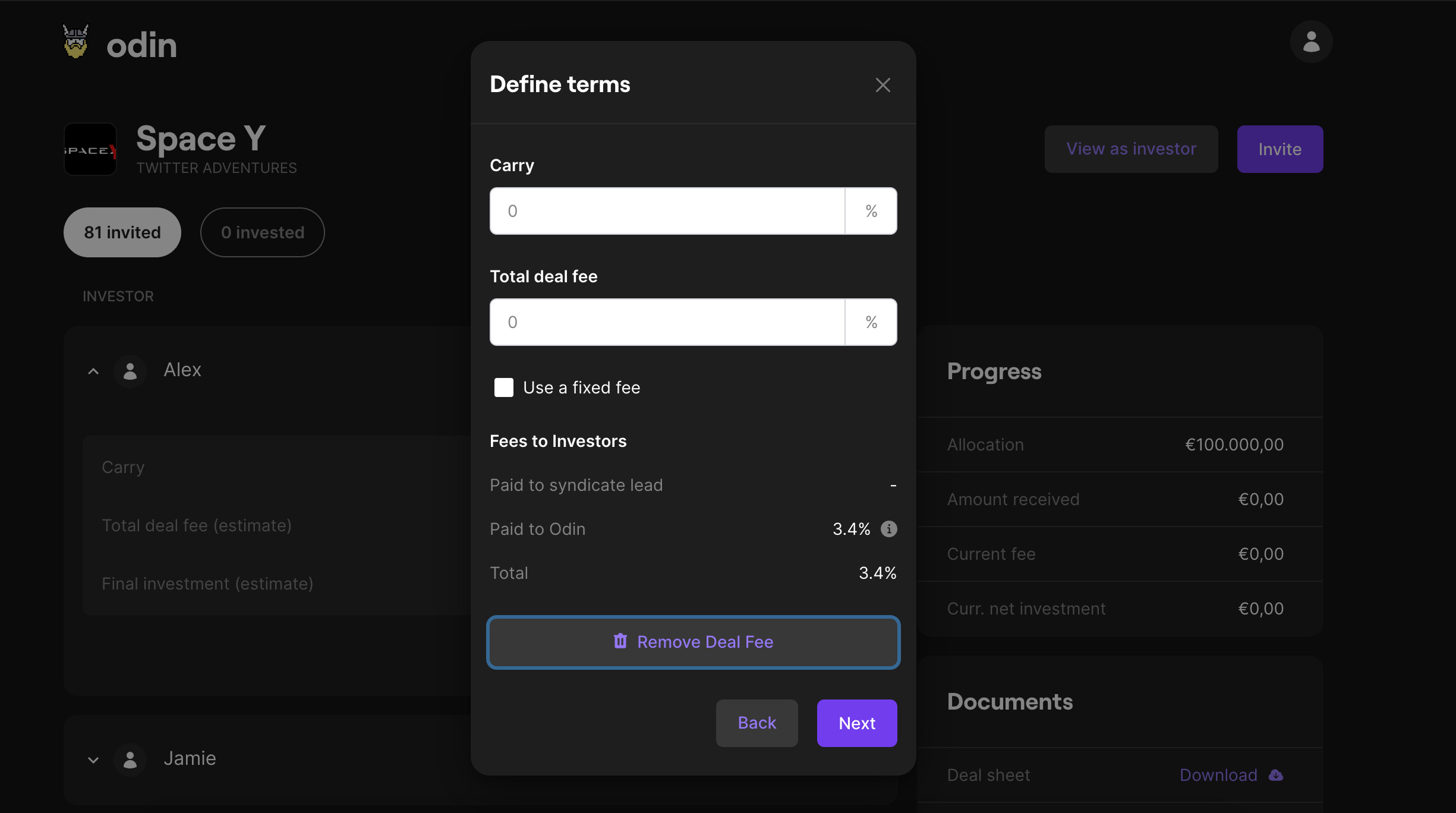
Task: Click Final investment (estimate) under Alex
Action: [207, 584]
